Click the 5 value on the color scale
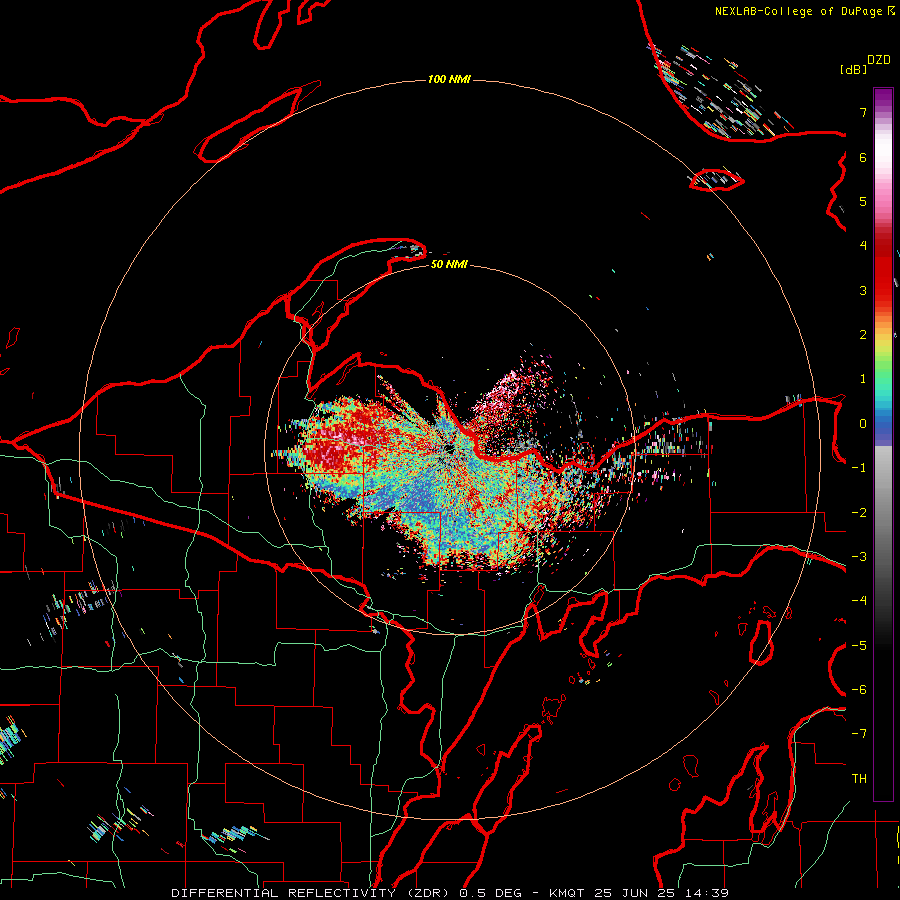 (863, 201)
